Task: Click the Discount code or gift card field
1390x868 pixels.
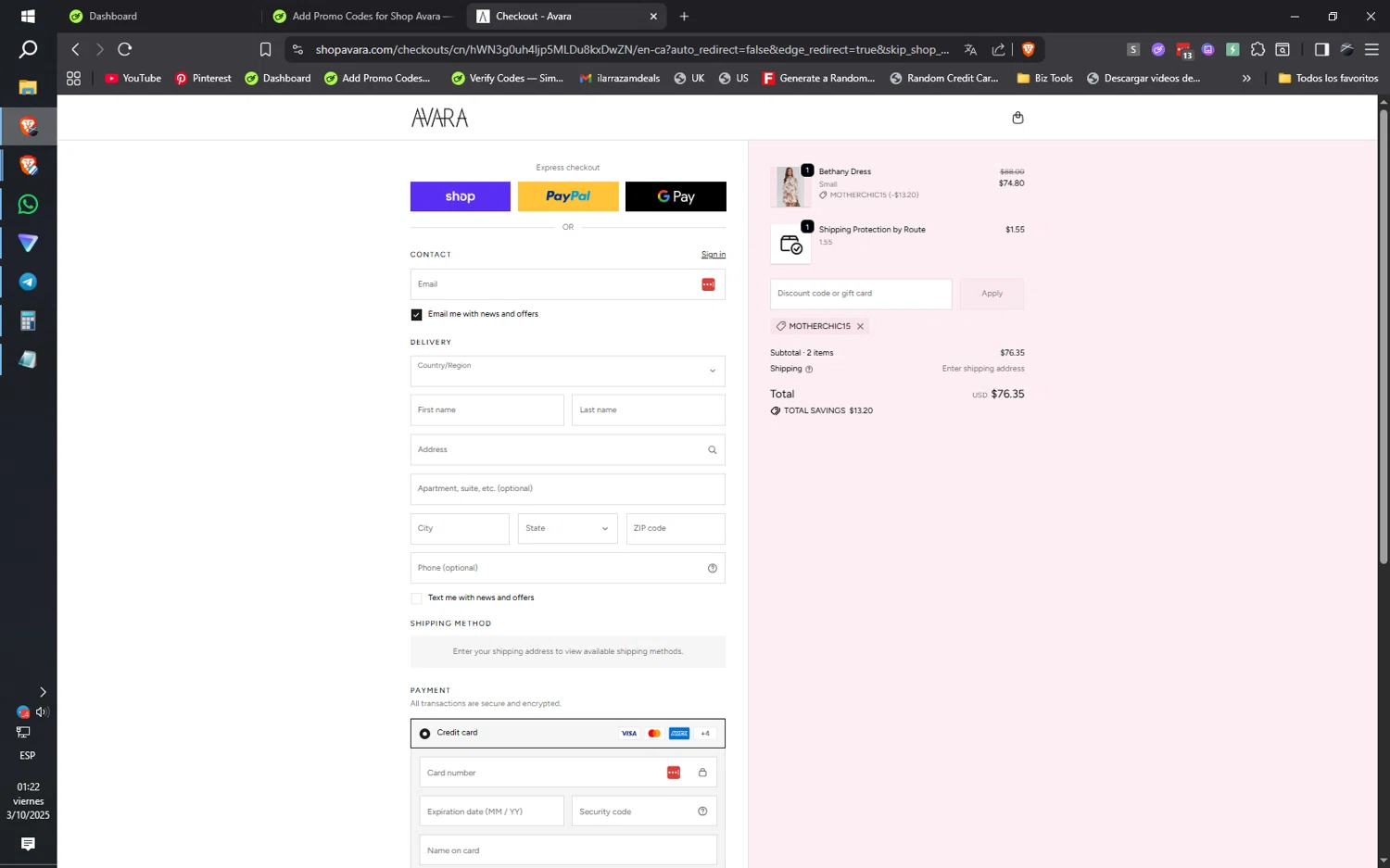Action: 861,294
